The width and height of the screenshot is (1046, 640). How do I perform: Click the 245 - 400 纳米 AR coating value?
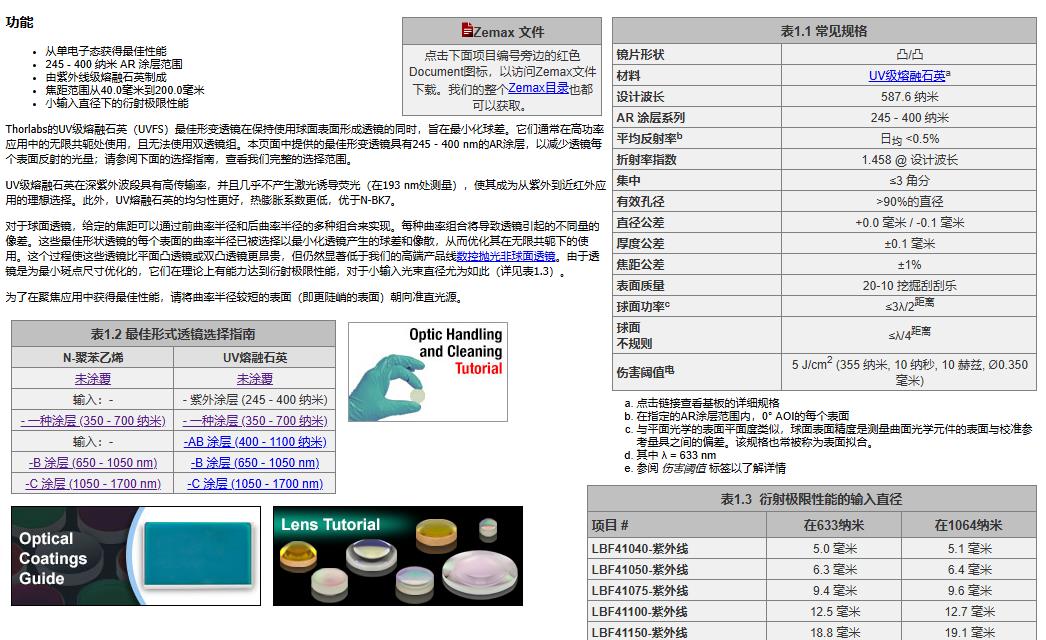[909, 117]
